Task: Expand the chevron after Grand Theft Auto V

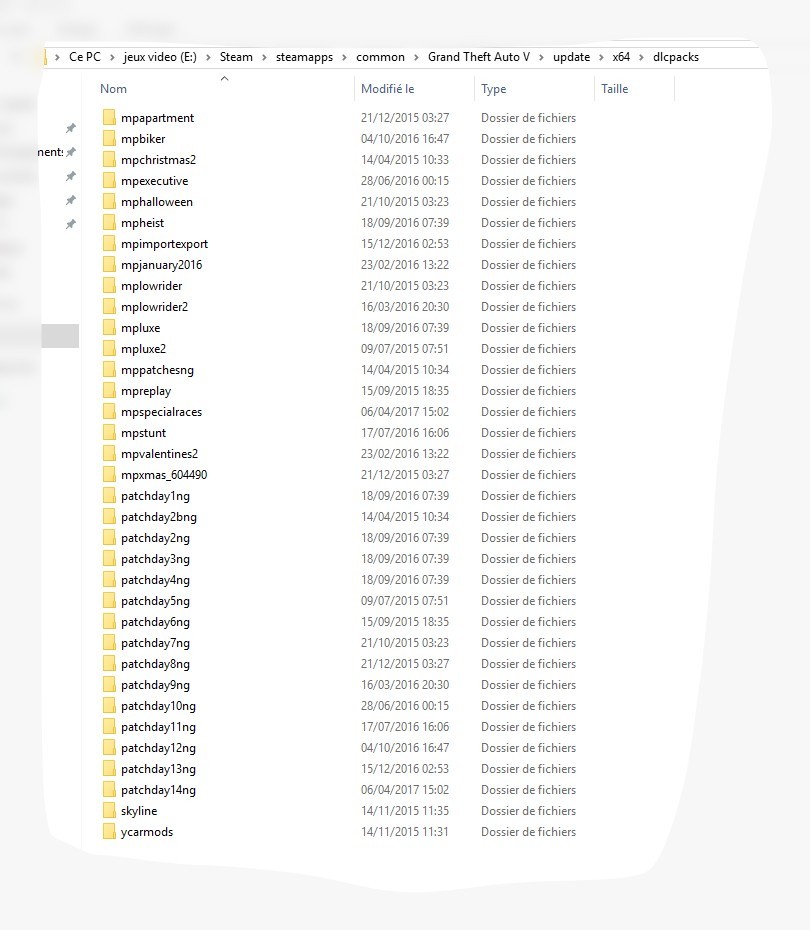Action: point(541,58)
